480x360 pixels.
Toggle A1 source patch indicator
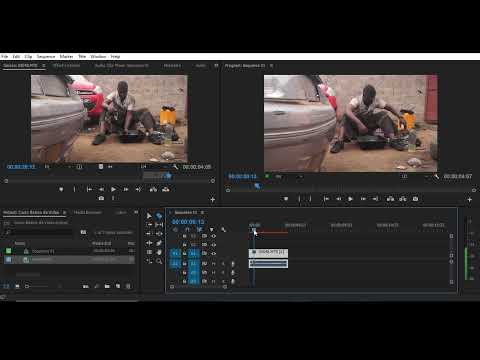175,264
